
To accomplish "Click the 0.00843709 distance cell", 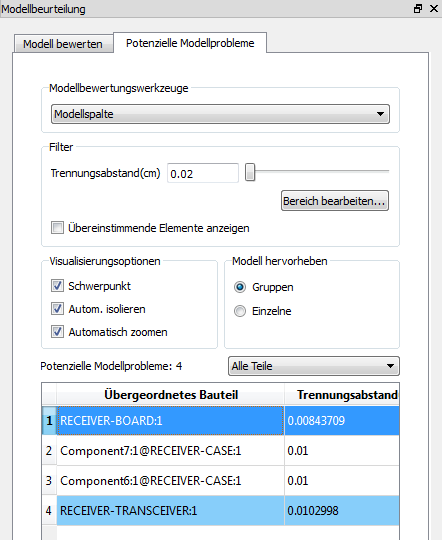I will (x=342, y=420).
